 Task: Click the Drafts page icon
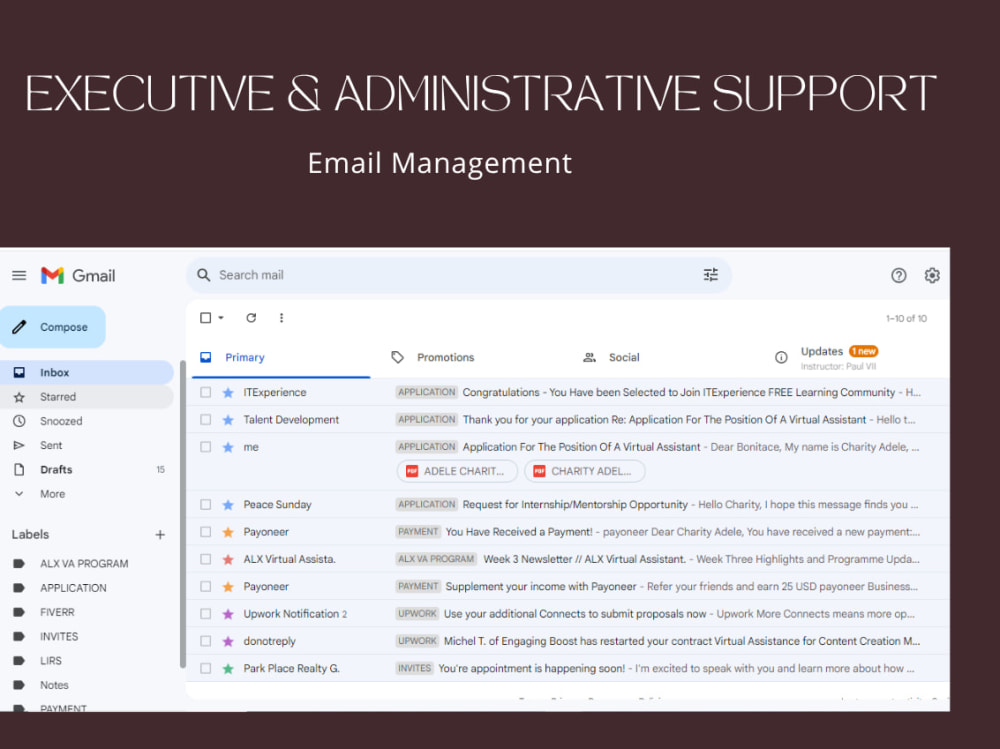[19, 470]
